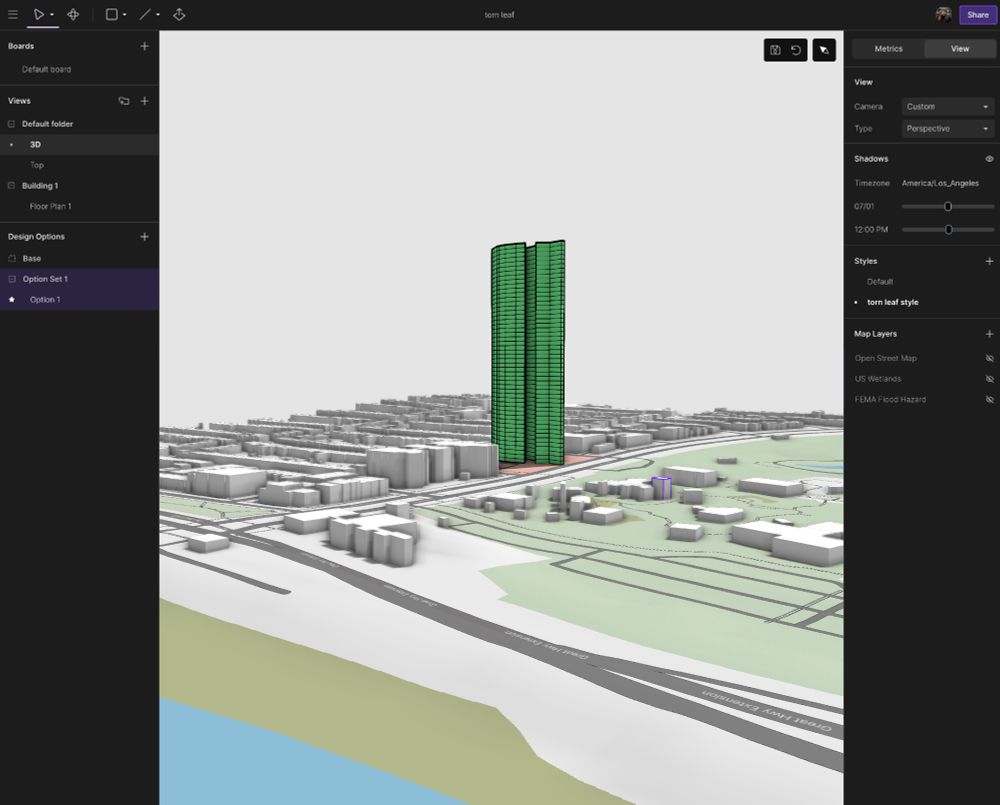This screenshot has height=805, width=1000.
Task: Open the Type dropdown set to Perspective
Action: click(x=947, y=128)
